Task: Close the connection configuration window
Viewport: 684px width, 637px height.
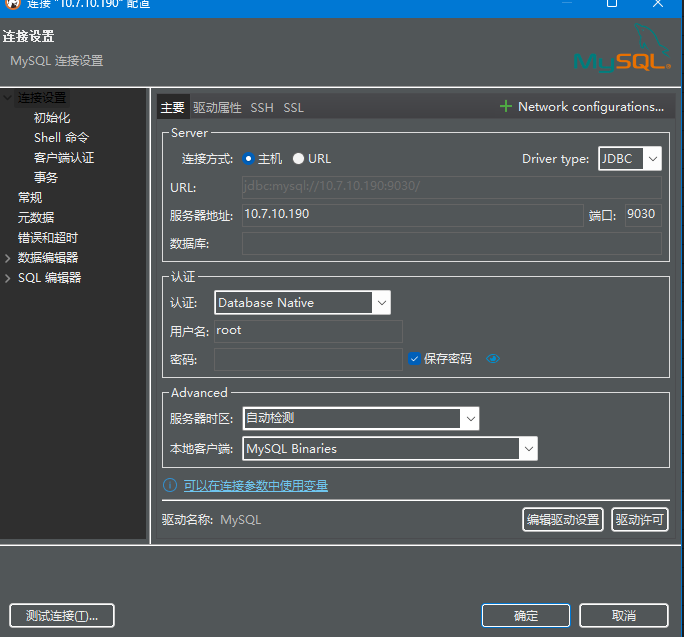Action: click(x=658, y=3)
